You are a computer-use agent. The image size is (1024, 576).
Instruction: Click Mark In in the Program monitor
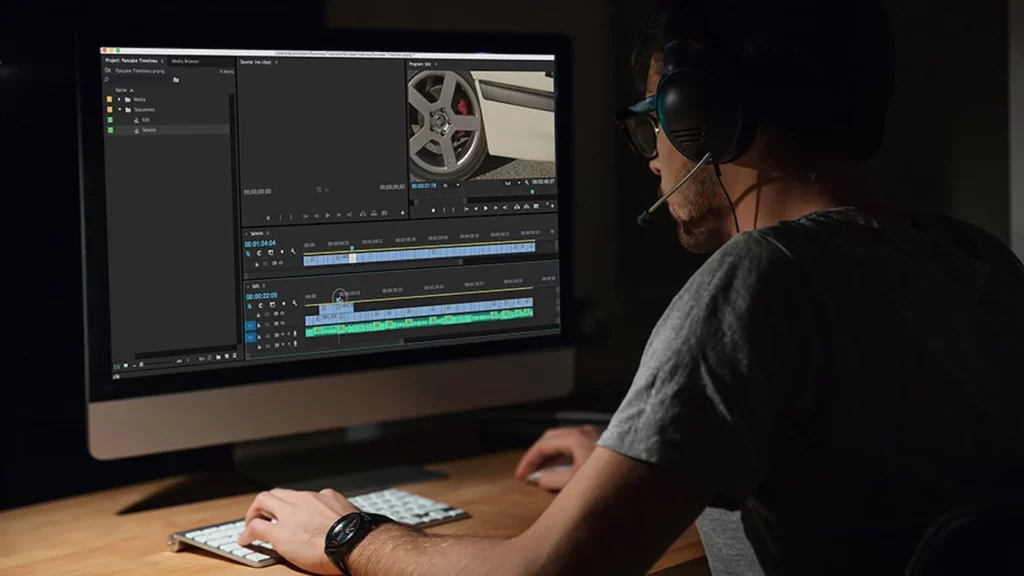click(x=445, y=209)
